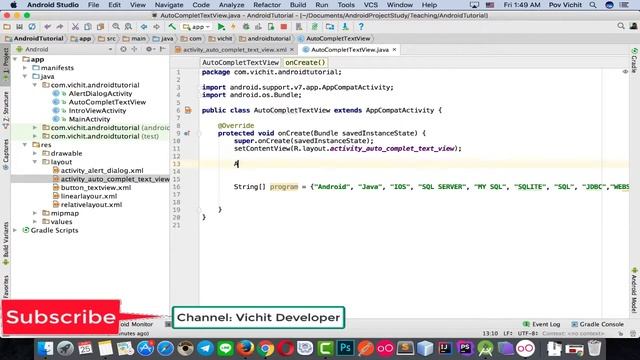
Task: Collapse the java folder
Action: (25, 76)
